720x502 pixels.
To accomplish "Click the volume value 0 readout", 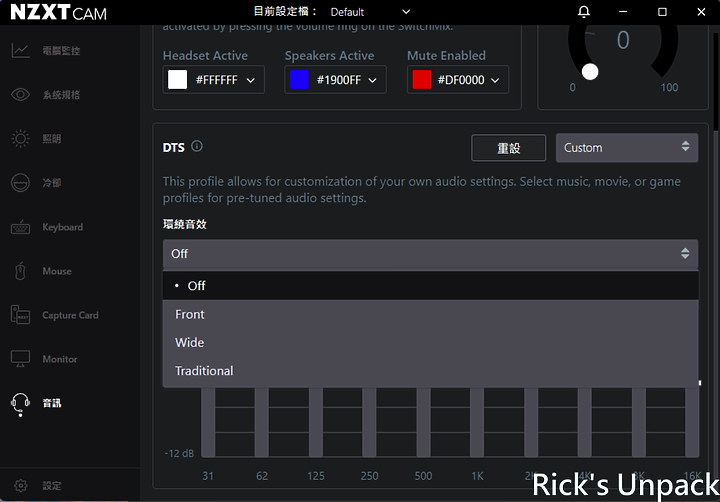I will click(623, 40).
